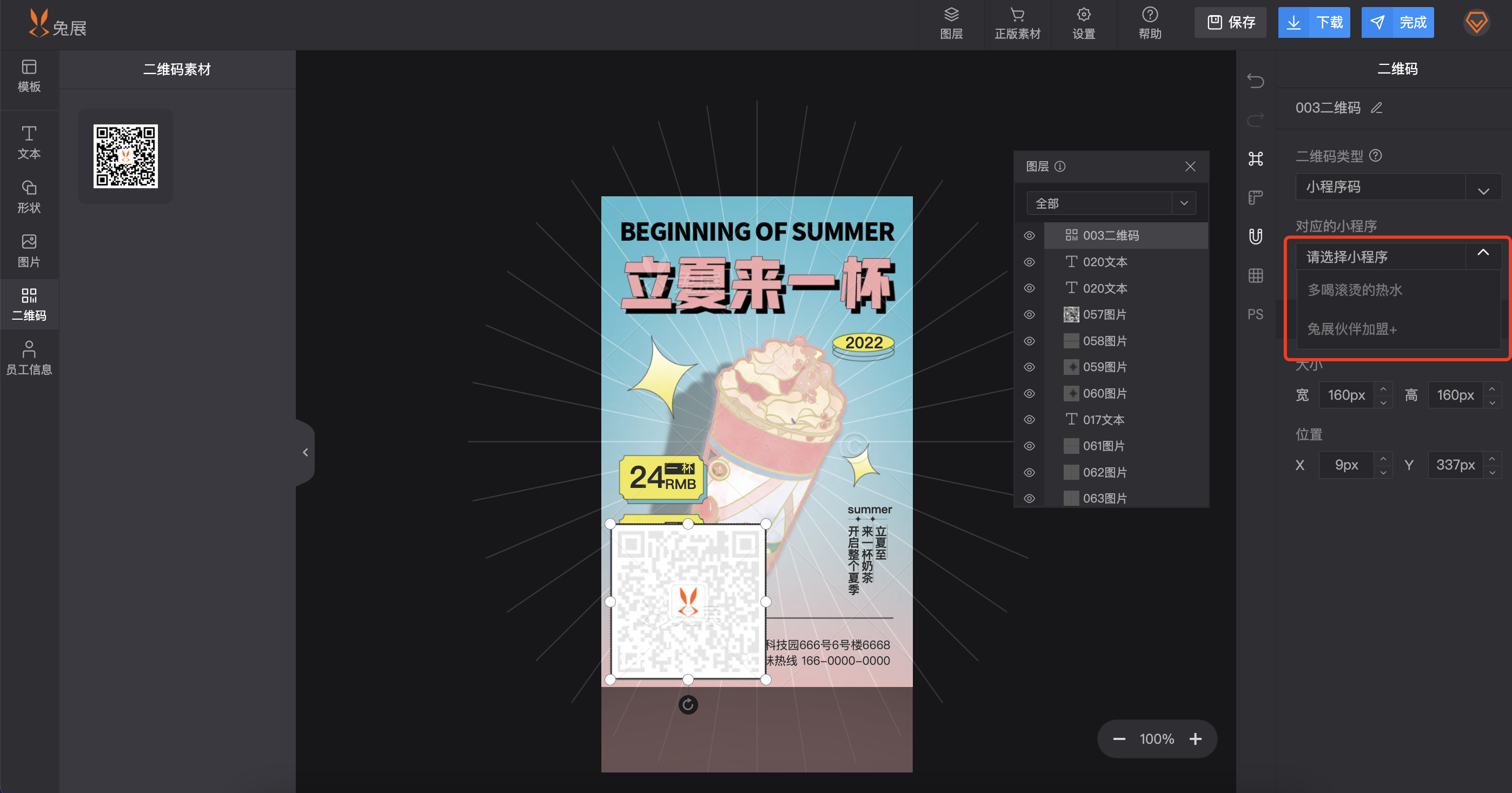
Task: Open the 二维码 QR code tab
Action: click(29, 305)
